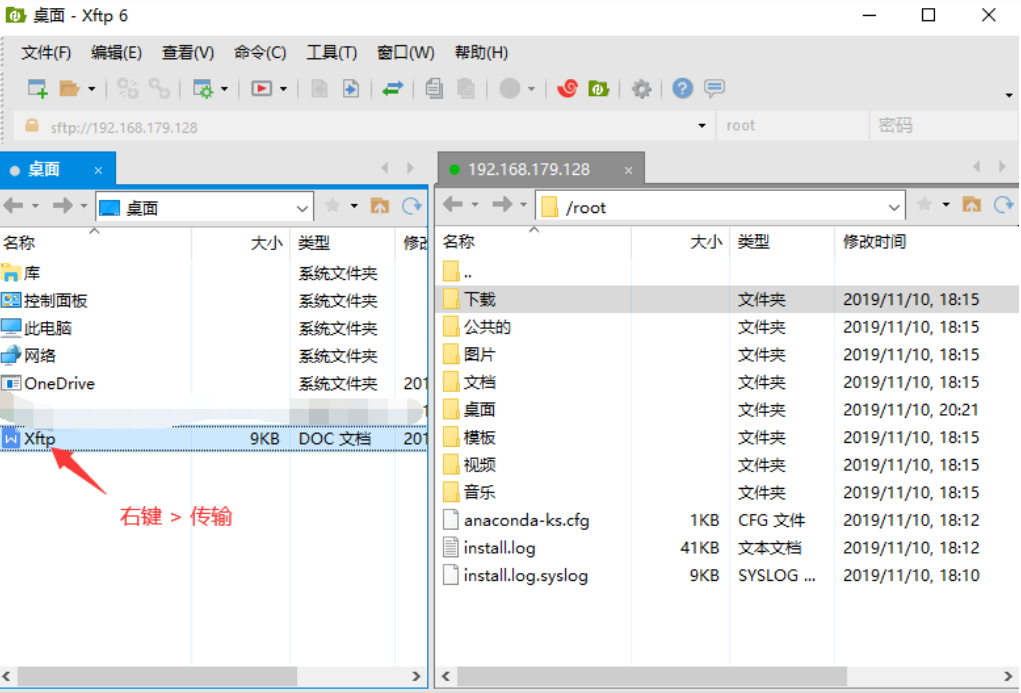Viewport: 1021px width, 693px height.
Task: Go to parent folder in local panel
Action: pyautogui.click(x=380, y=206)
